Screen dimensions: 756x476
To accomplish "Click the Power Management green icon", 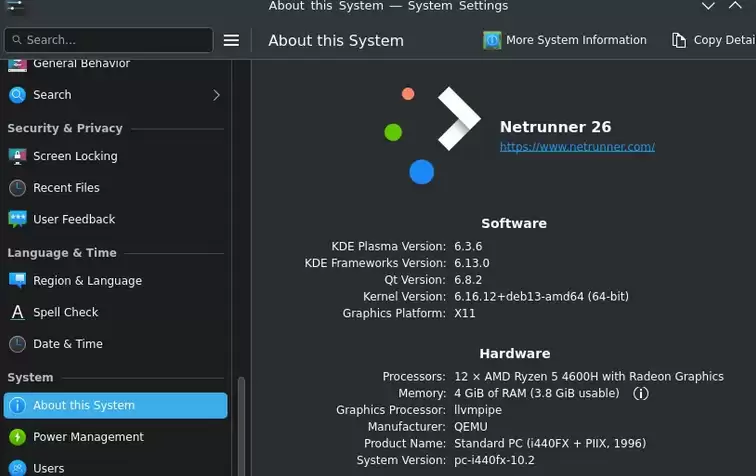I will pos(17,437).
